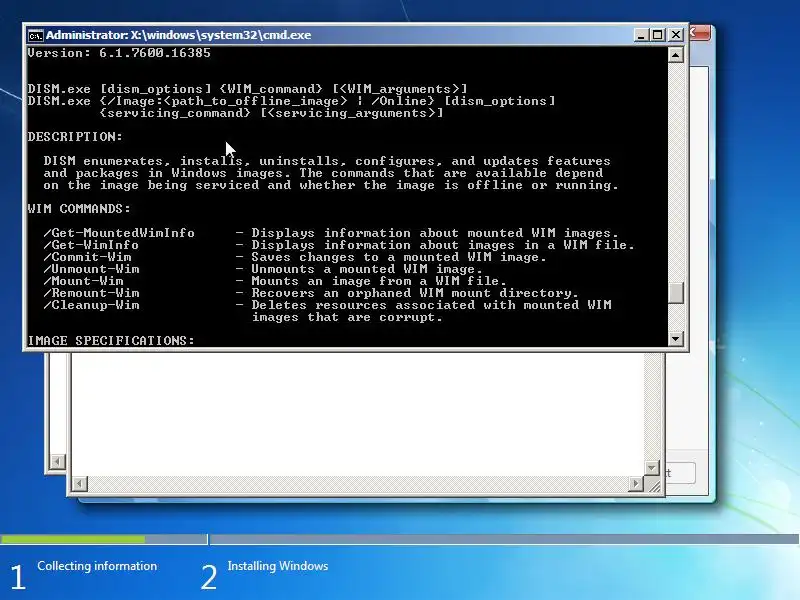Click the /Unmount-Wim command text

pyautogui.click(x=91, y=269)
